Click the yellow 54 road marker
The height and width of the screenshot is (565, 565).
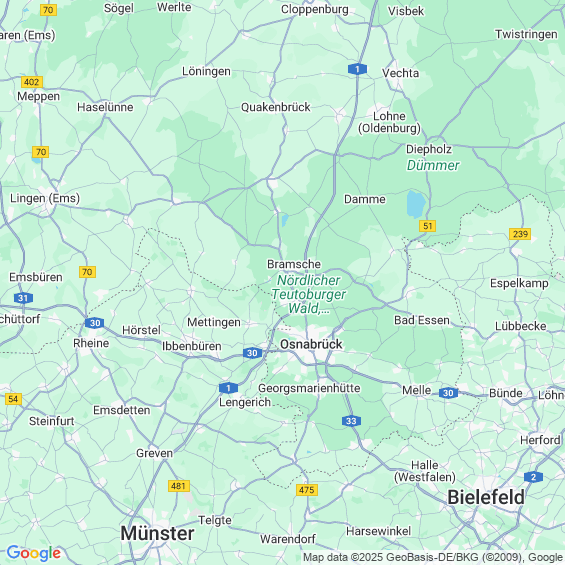[x=13, y=399]
